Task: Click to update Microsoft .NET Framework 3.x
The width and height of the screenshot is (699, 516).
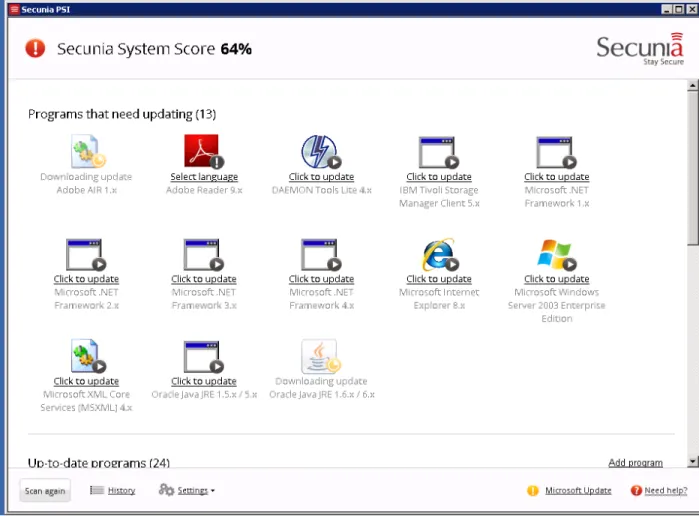Action: [204, 279]
